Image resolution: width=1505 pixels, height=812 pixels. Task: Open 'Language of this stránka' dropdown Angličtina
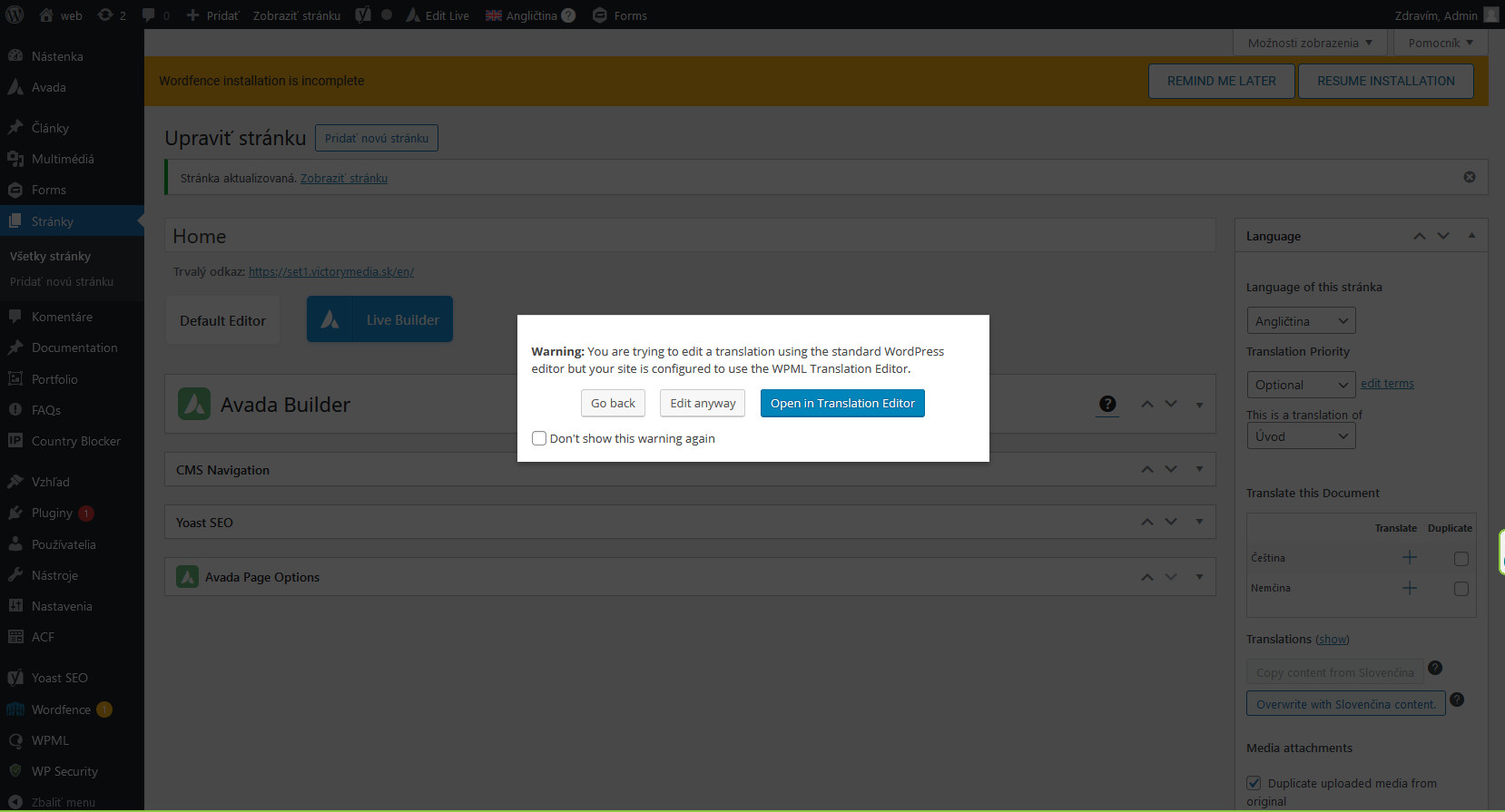point(1301,321)
